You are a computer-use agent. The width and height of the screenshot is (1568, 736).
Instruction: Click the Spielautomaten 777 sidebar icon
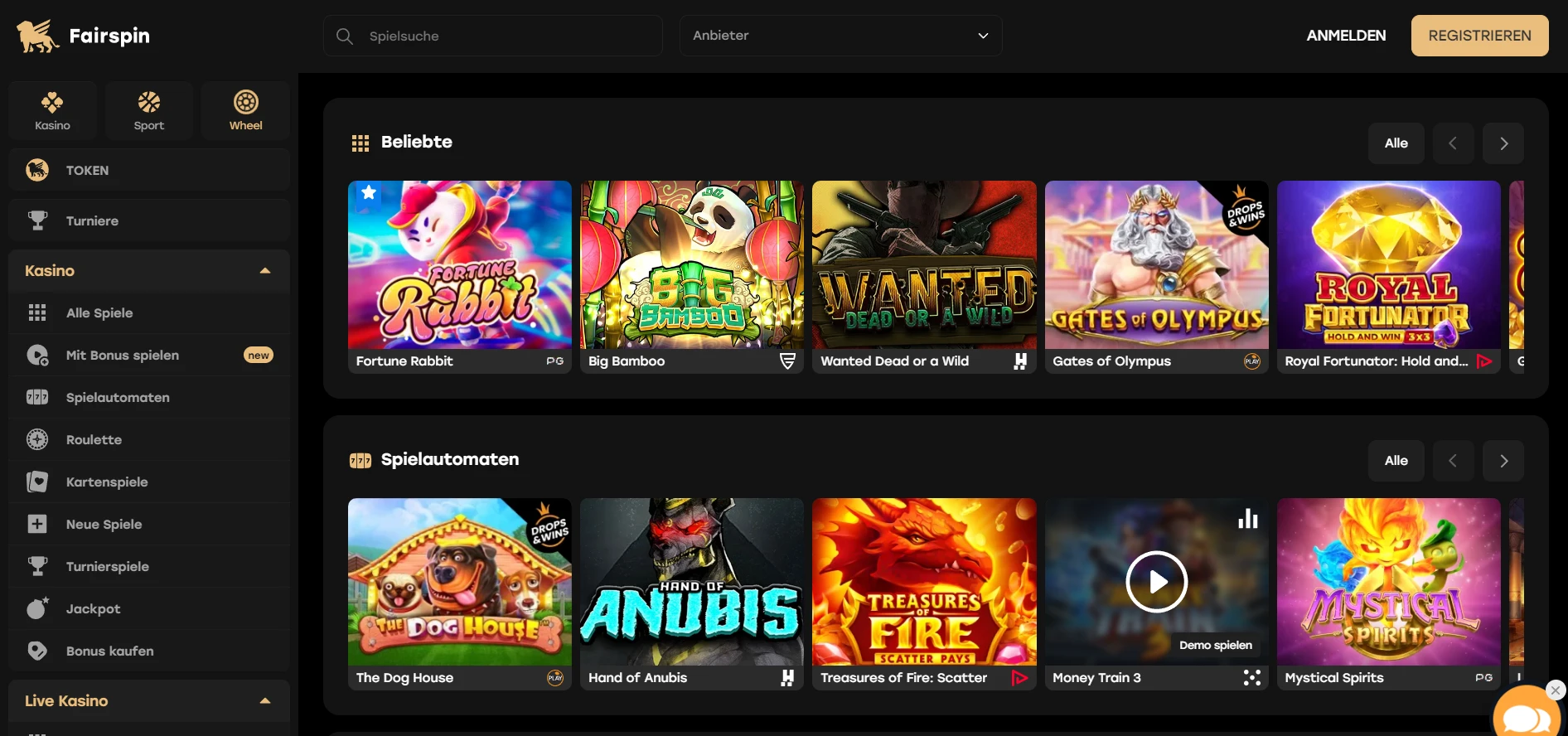tap(37, 397)
